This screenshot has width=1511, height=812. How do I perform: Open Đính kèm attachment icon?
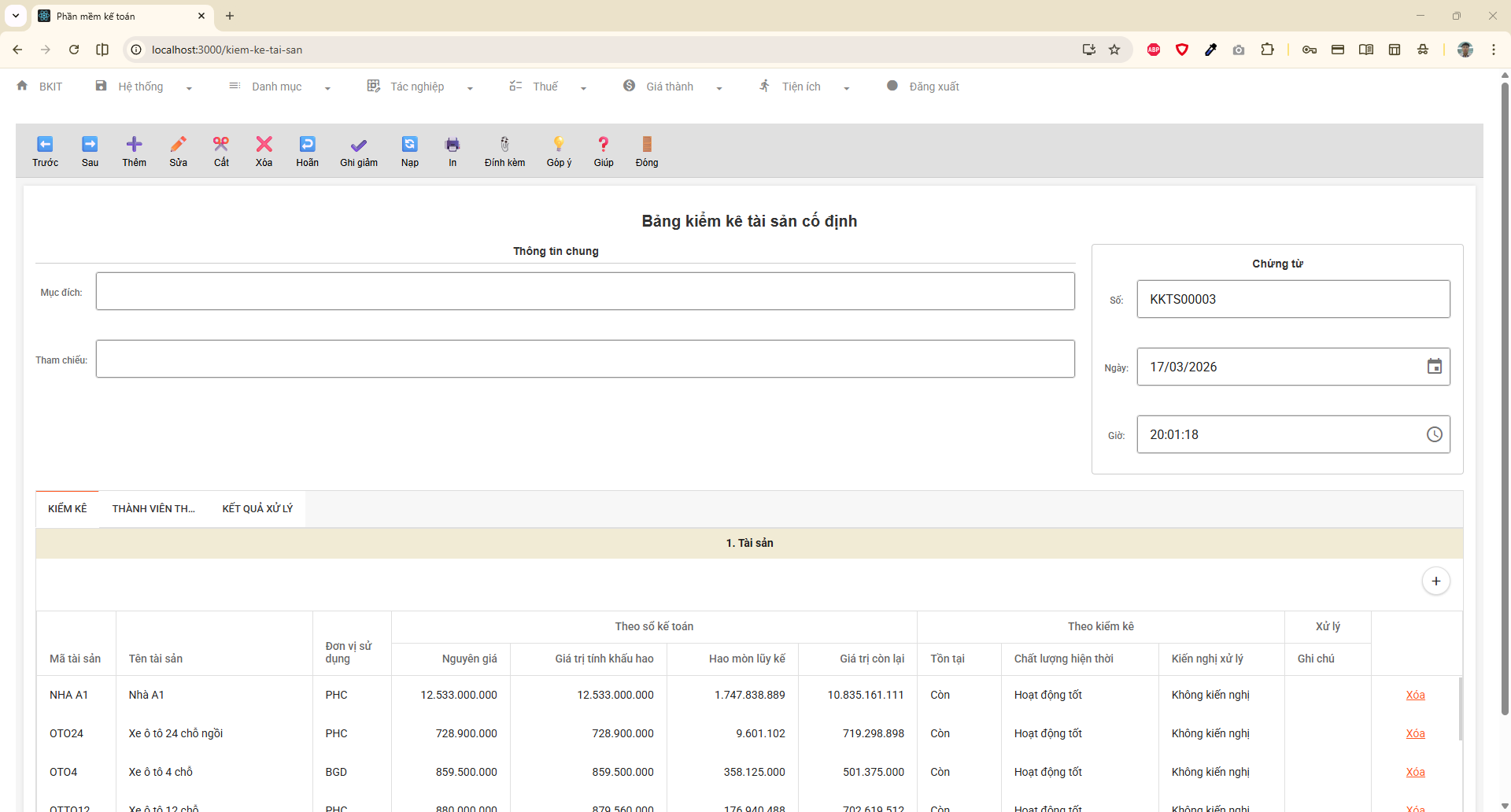click(504, 145)
